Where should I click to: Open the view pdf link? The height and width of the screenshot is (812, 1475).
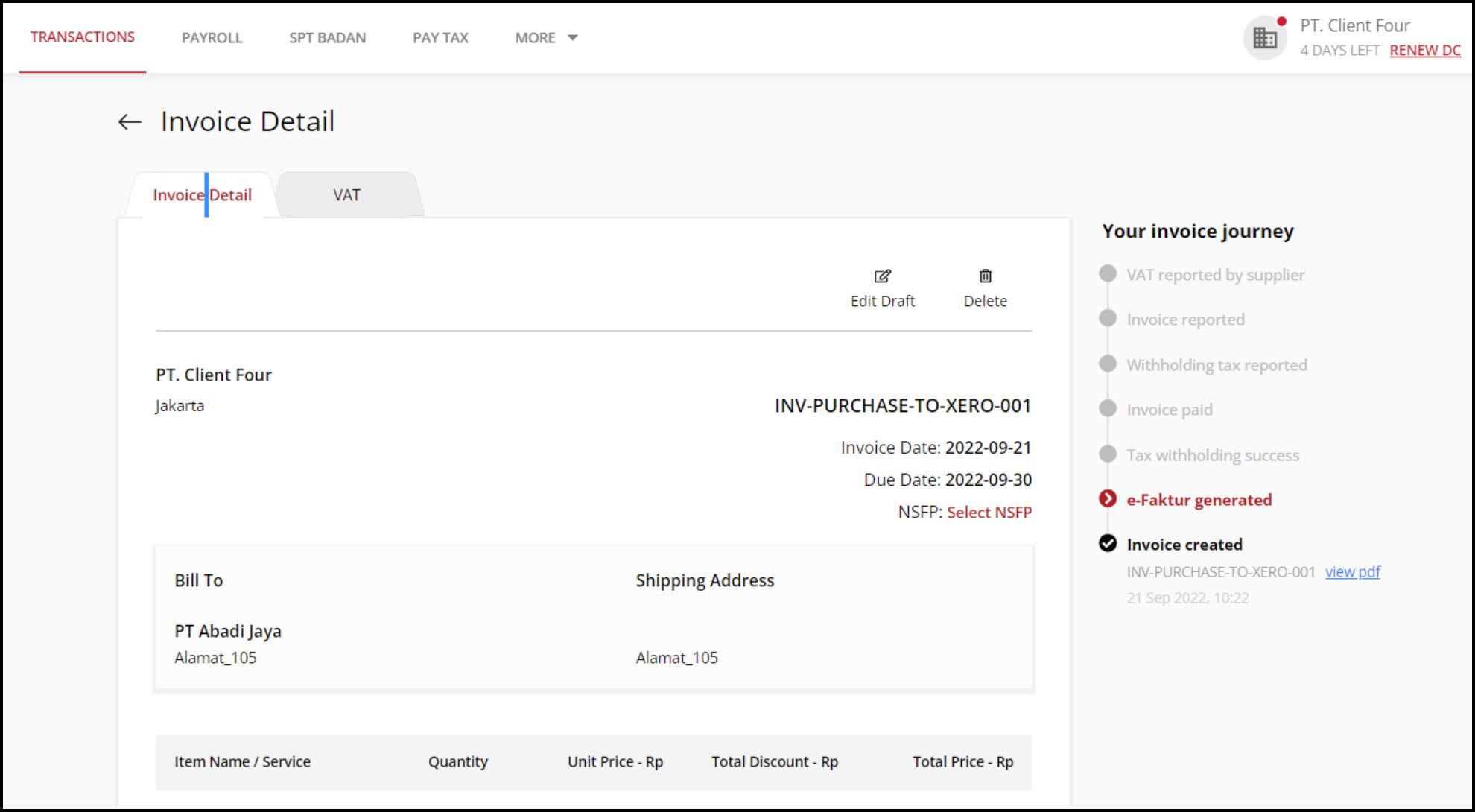(1352, 572)
